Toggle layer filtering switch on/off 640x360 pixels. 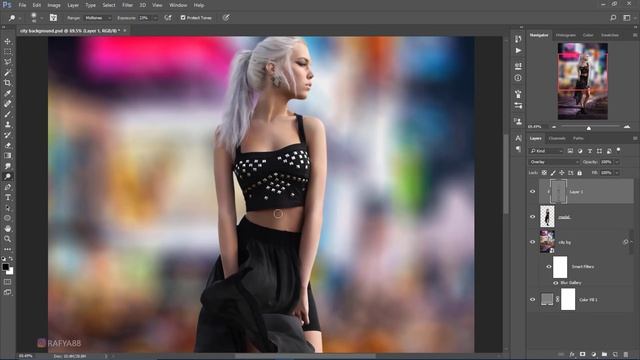click(x=619, y=150)
